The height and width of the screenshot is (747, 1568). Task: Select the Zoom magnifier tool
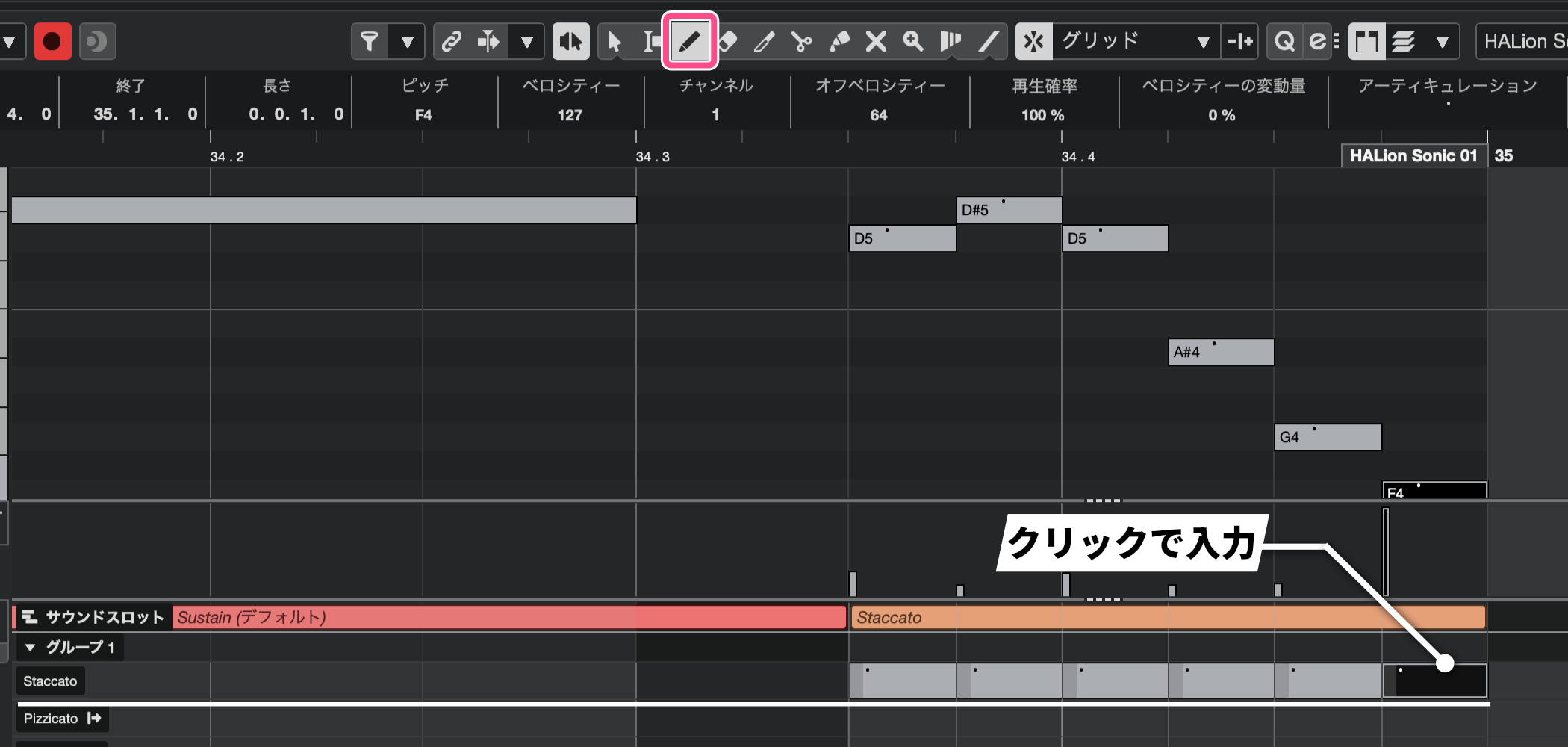point(913,41)
